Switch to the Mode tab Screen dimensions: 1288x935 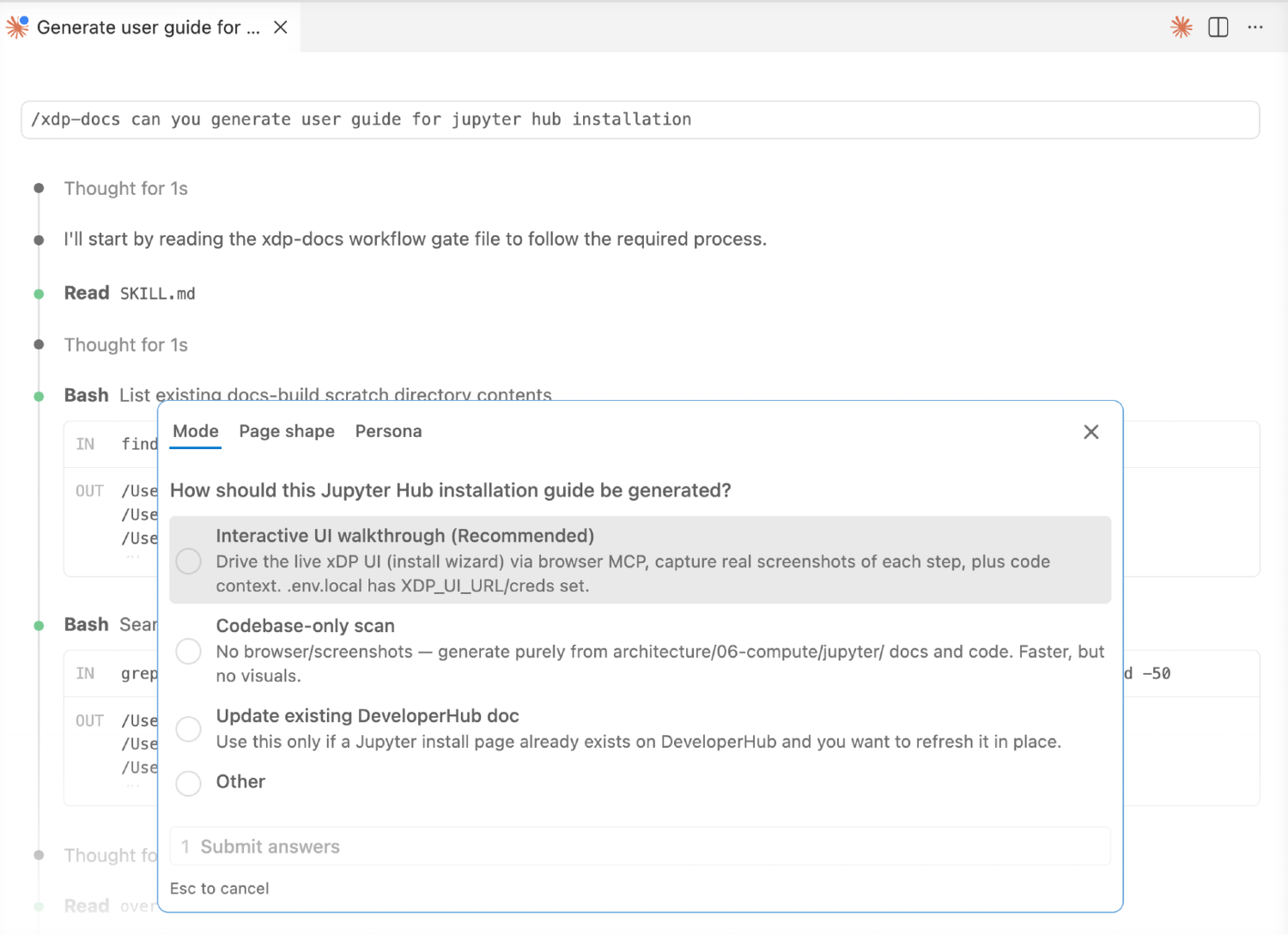coord(196,432)
